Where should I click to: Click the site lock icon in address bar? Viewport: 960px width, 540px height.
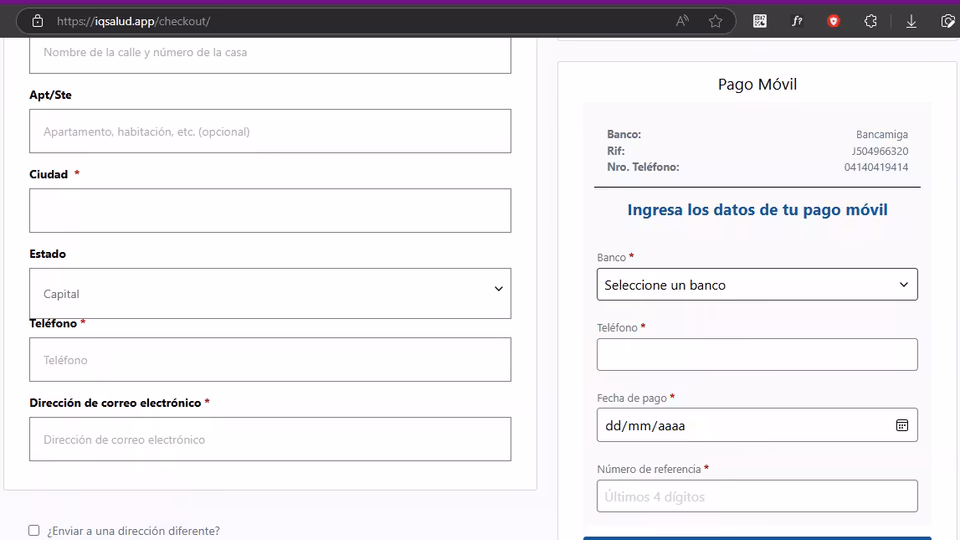pos(37,21)
